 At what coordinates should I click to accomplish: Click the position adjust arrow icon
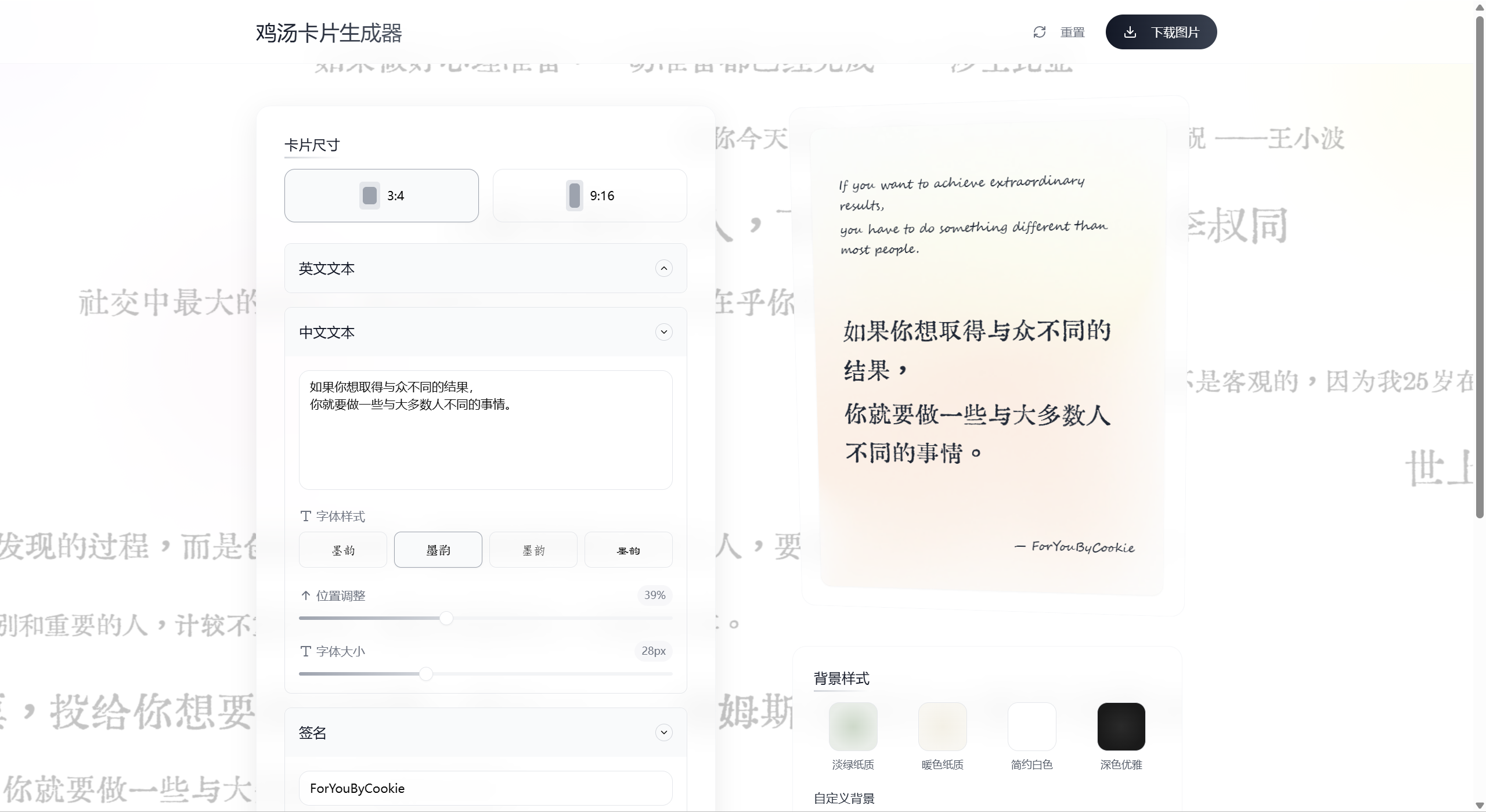[306, 596]
